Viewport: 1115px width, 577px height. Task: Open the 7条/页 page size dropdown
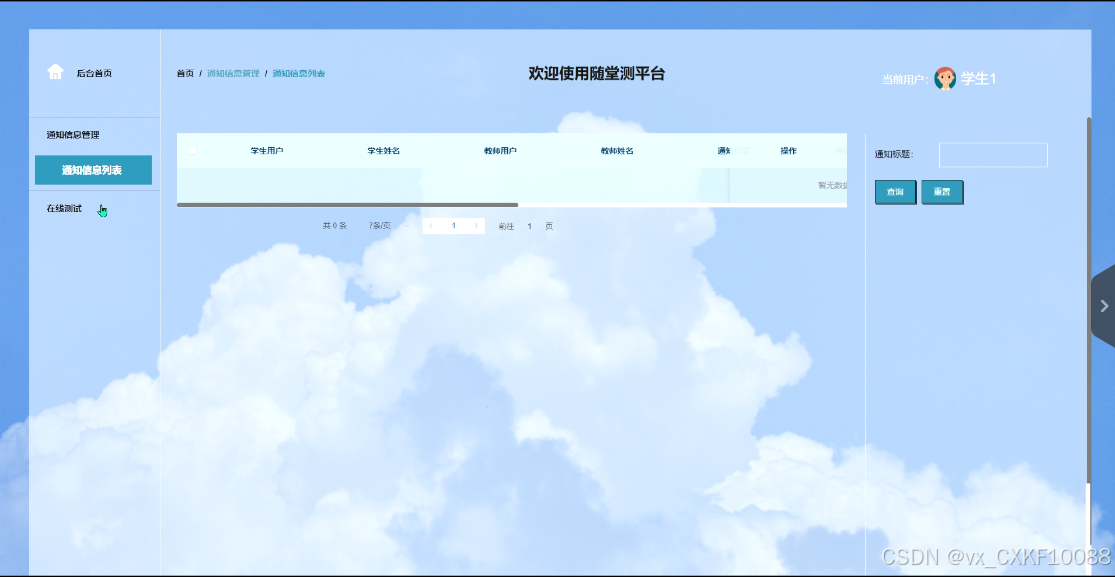click(388, 226)
